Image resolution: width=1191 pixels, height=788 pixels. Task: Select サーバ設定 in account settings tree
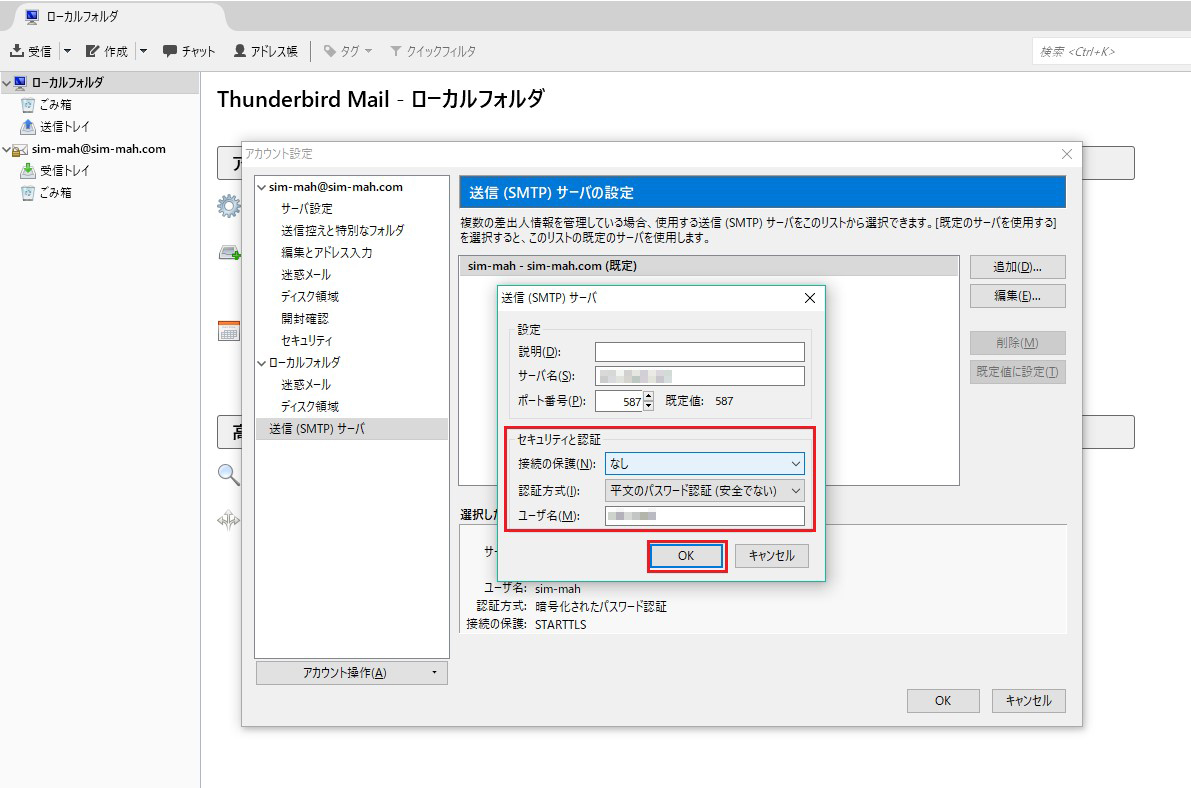point(307,209)
